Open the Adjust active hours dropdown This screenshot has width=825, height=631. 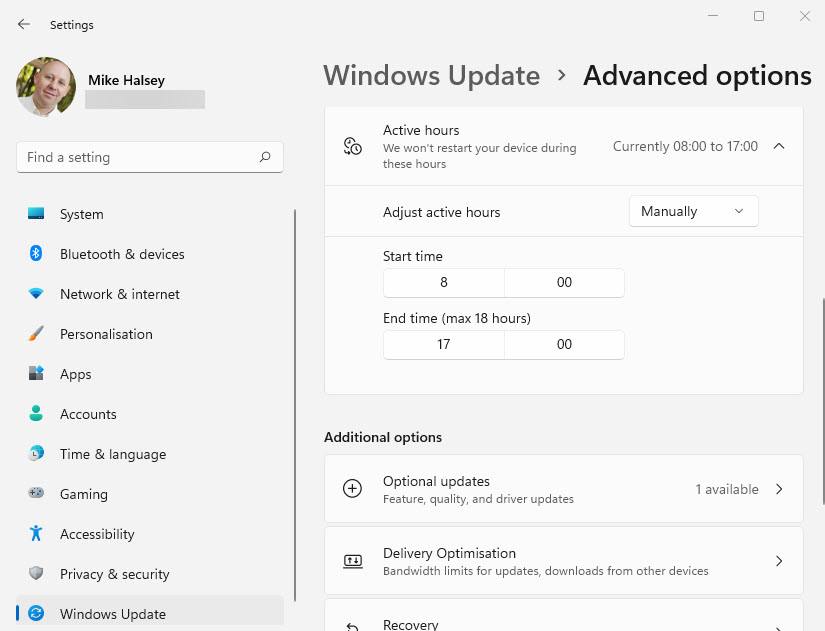(x=693, y=211)
